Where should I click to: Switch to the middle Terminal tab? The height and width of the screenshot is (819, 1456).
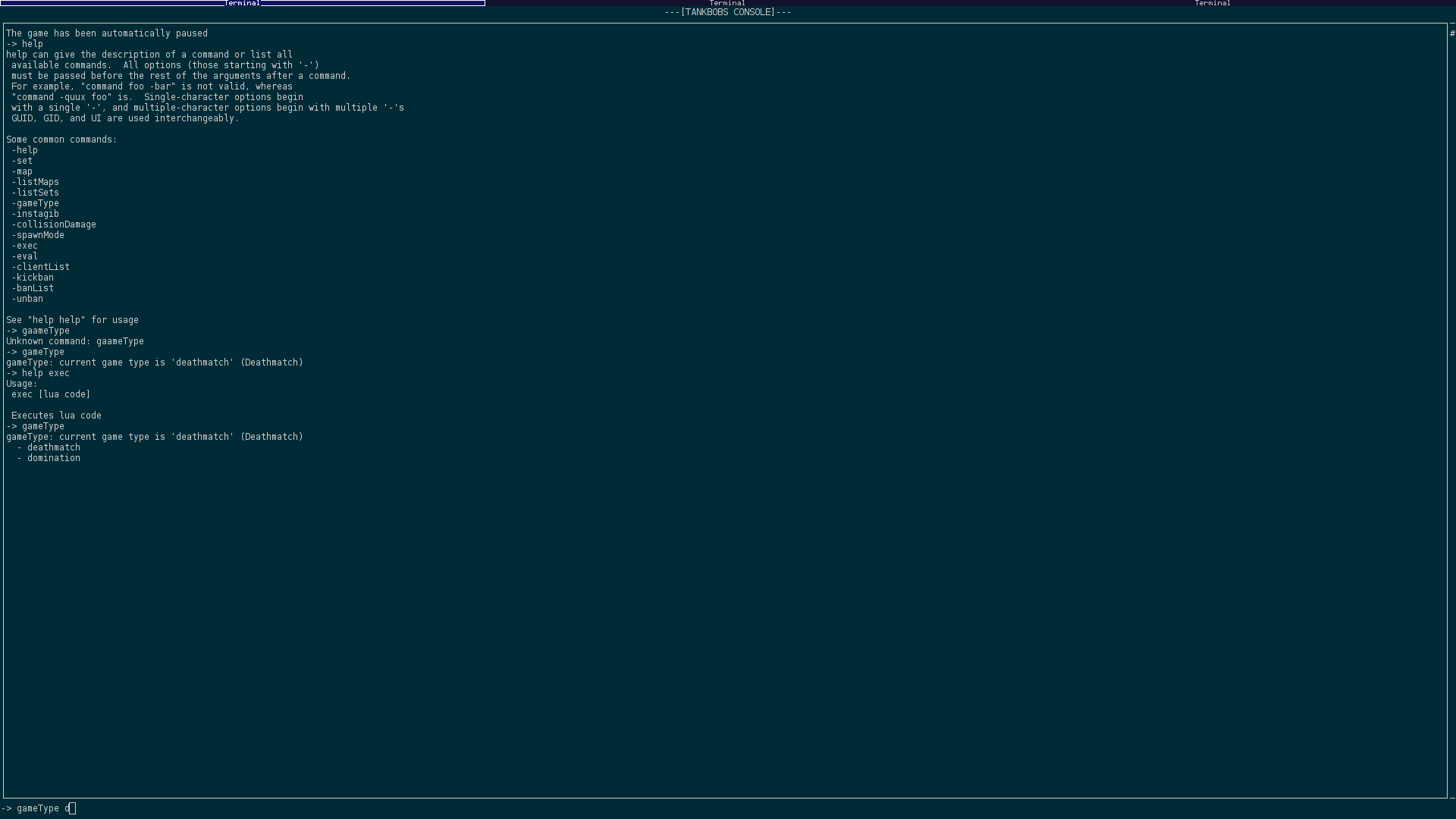click(726, 3)
